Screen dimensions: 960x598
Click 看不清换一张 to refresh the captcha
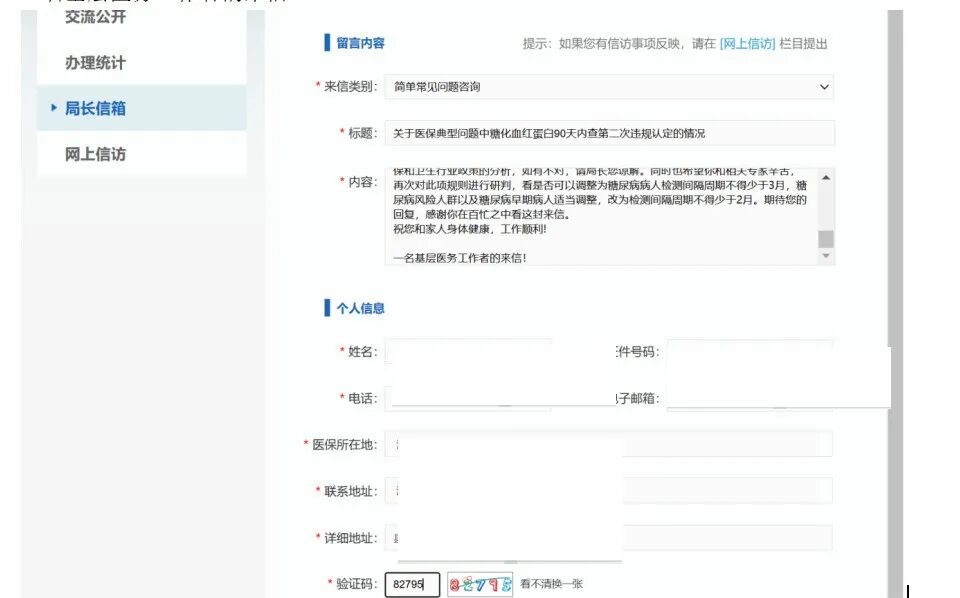click(x=553, y=584)
